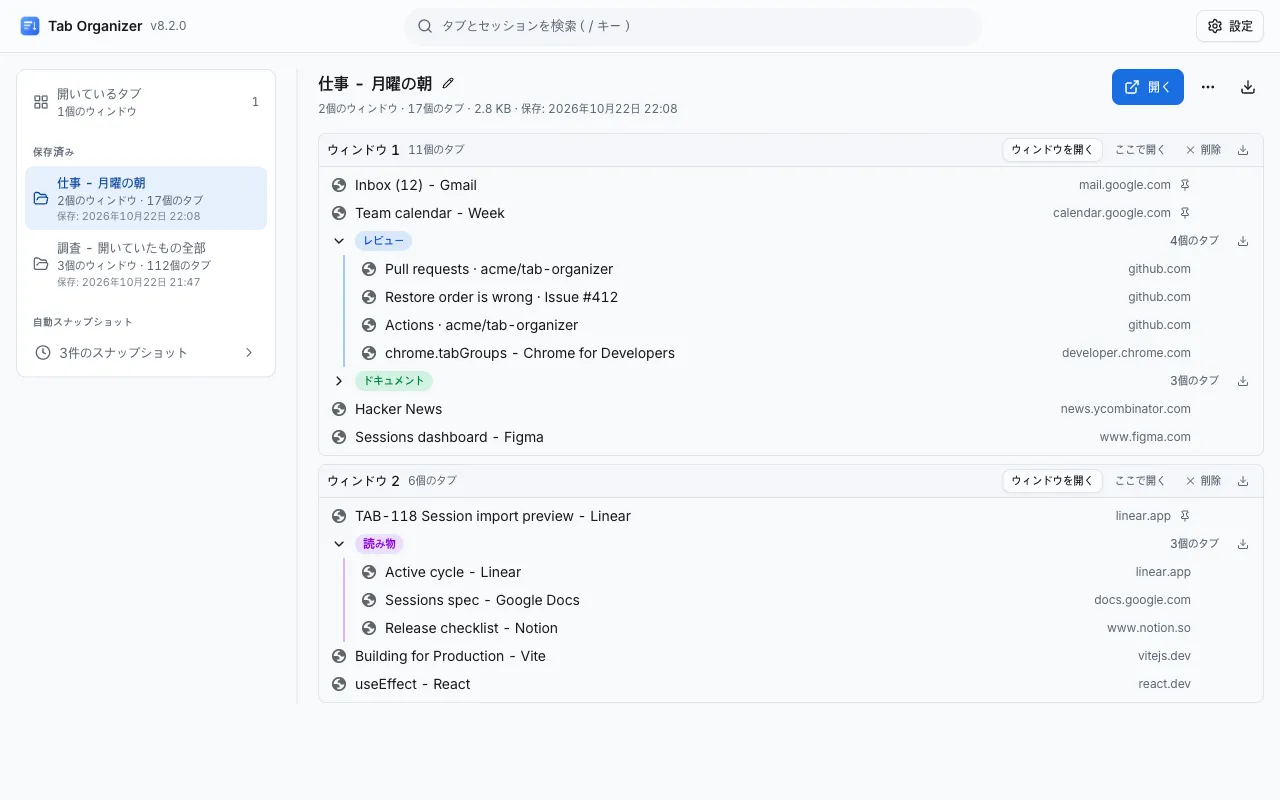Collapse the レビュー tab group

click(x=339, y=241)
